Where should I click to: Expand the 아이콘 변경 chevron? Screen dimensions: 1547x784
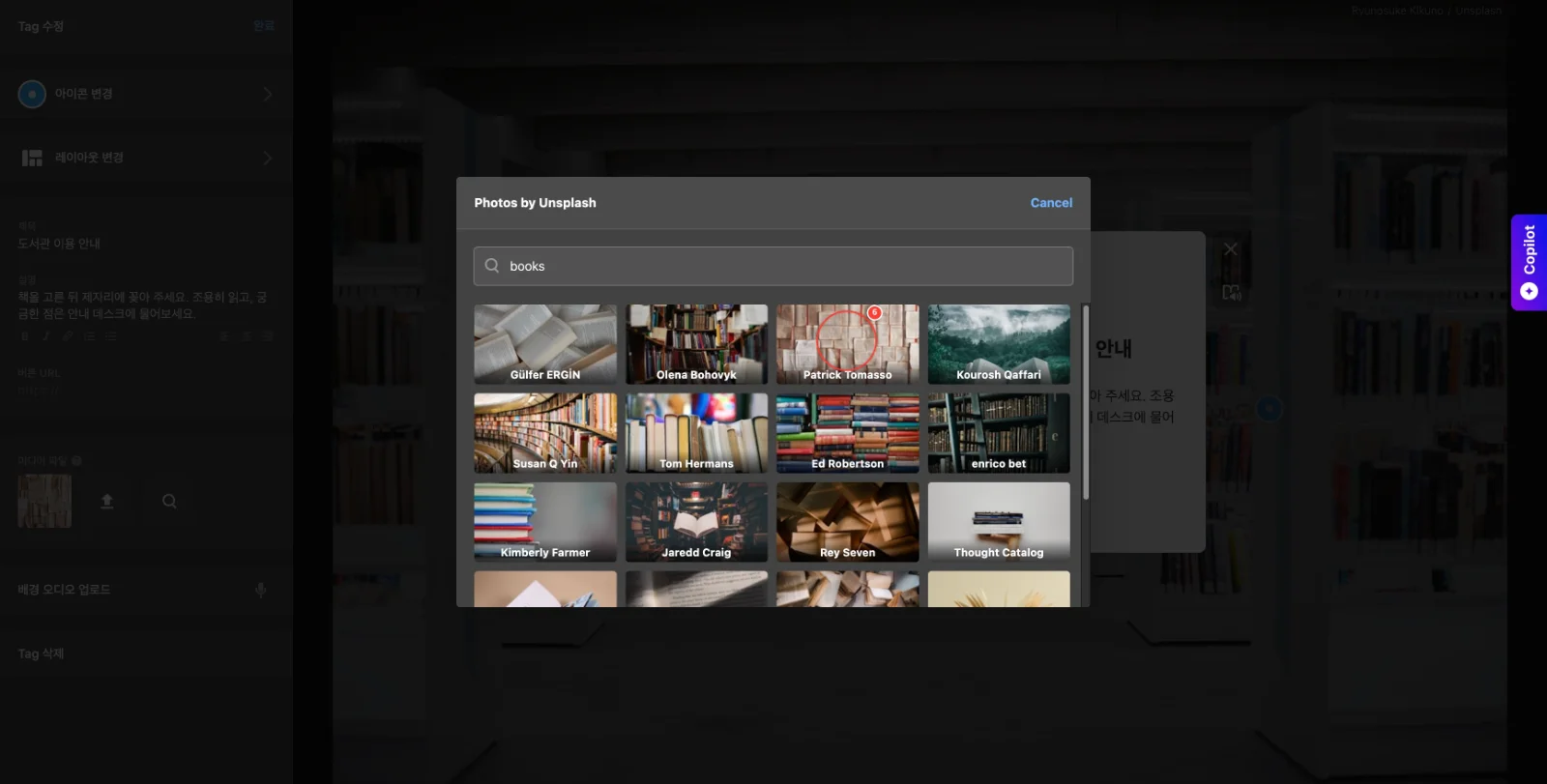click(x=267, y=94)
